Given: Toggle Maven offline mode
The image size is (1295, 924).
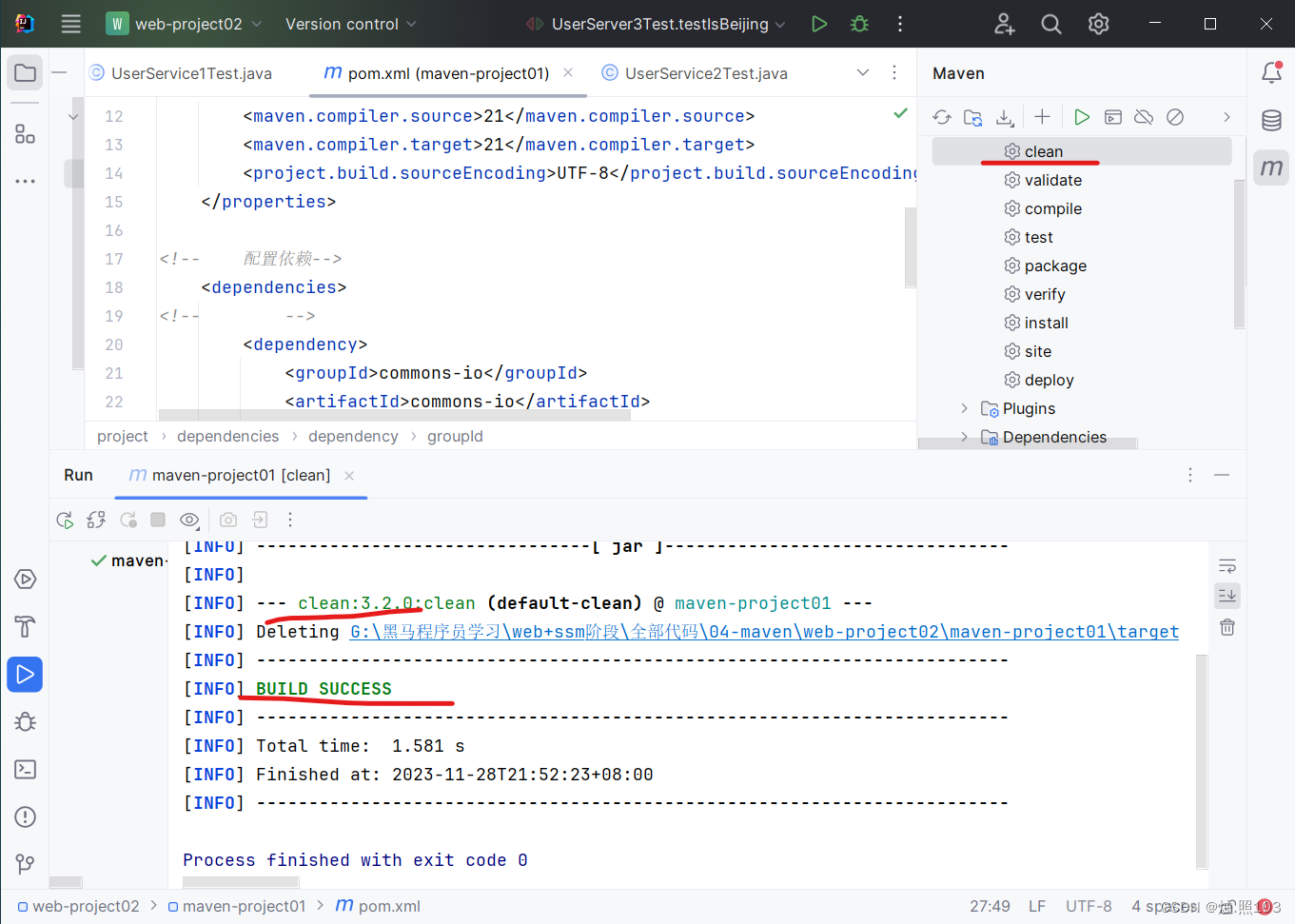Looking at the screenshot, I should tap(1144, 116).
